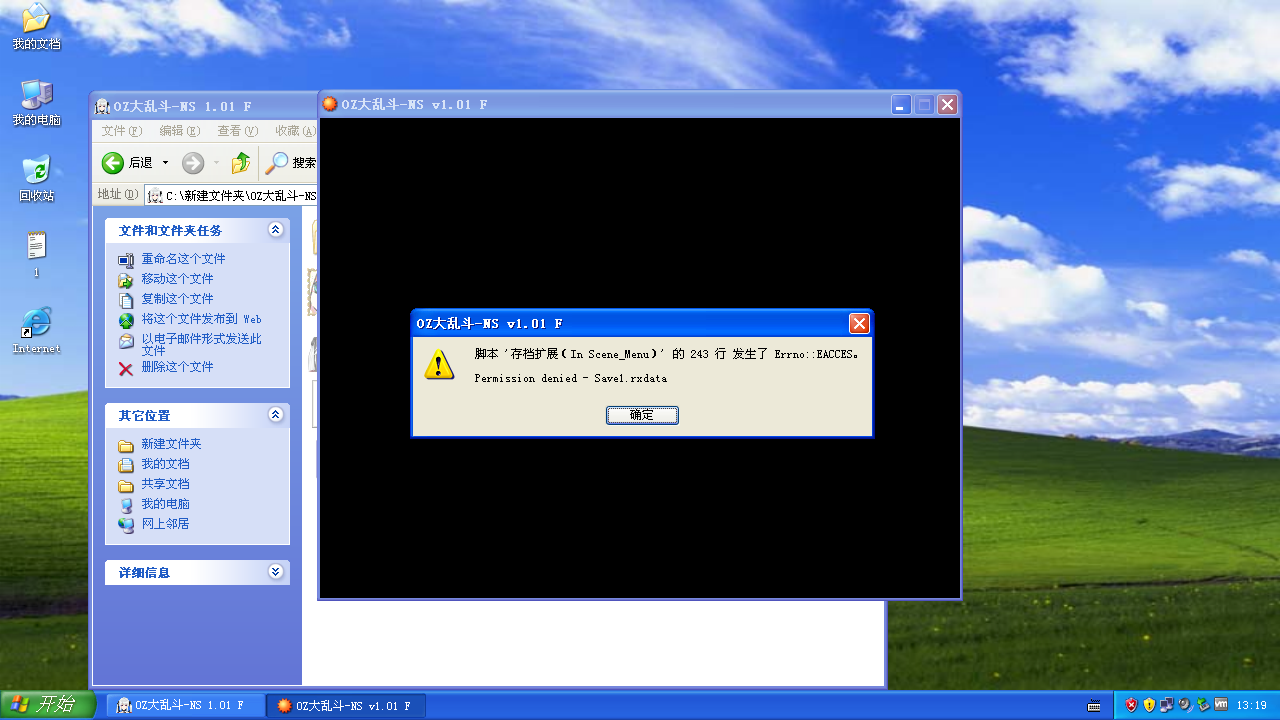
Task: Click the 以电子邮件形式发送此文件 link
Action: pyautogui.click(x=201, y=345)
